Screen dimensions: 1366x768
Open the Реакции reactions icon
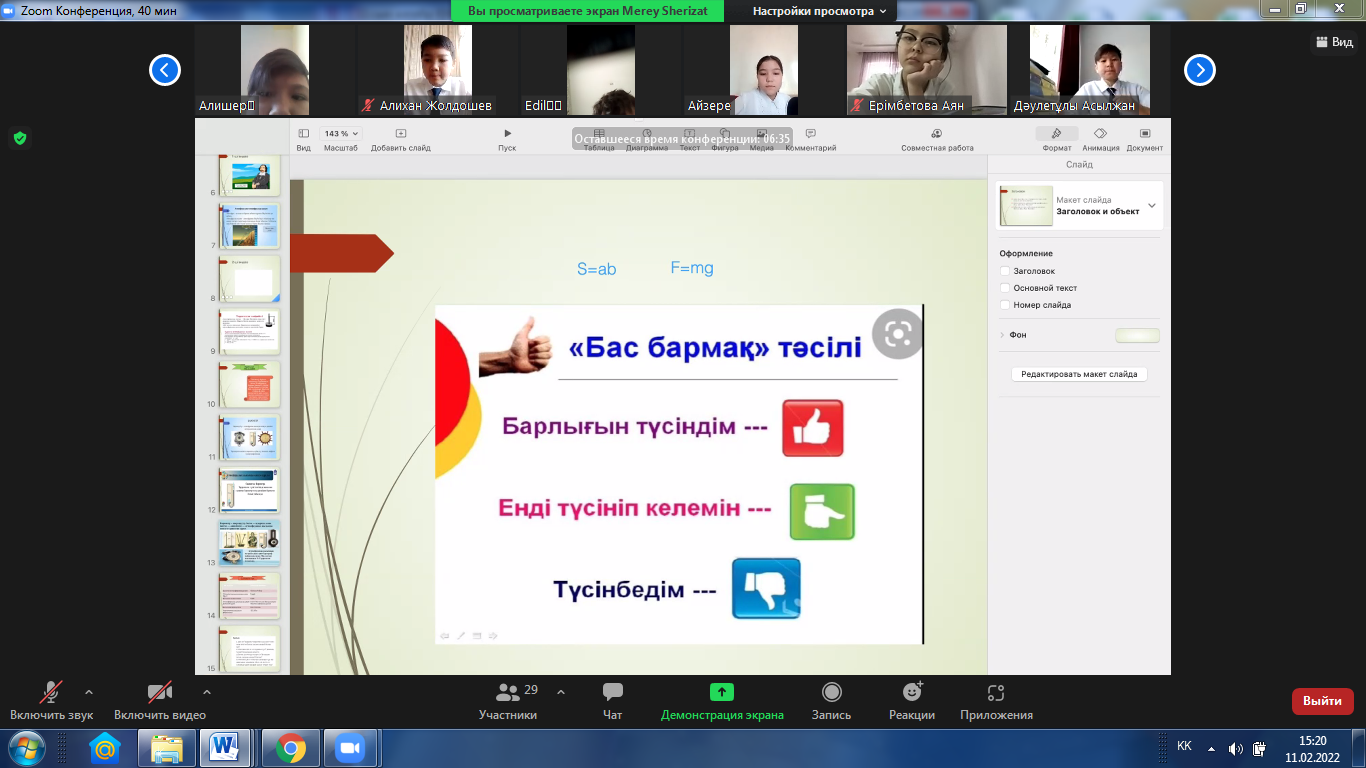click(911, 693)
